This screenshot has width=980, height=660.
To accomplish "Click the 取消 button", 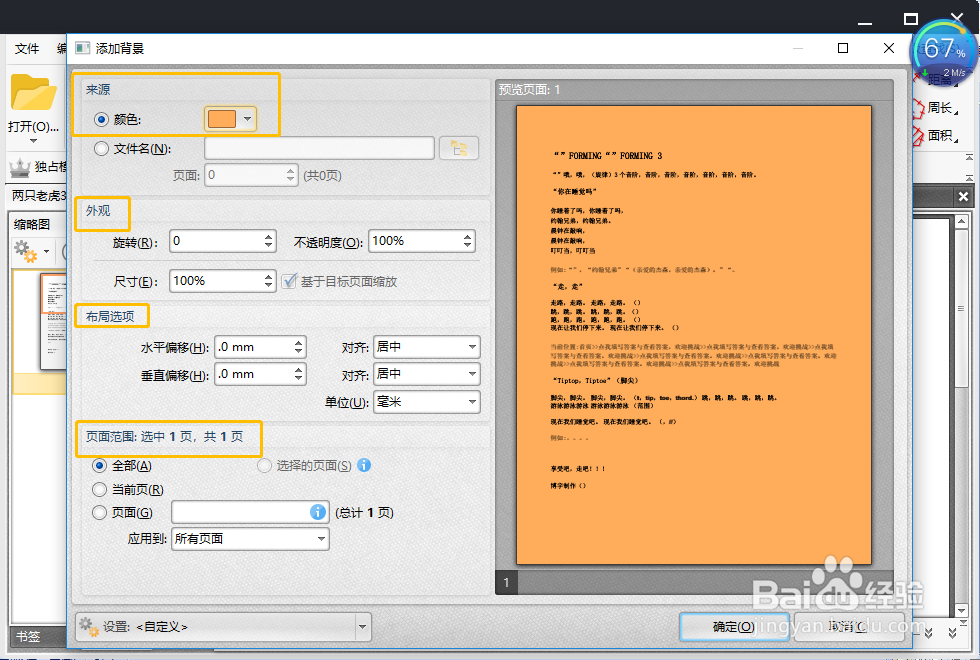I will (x=848, y=626).
